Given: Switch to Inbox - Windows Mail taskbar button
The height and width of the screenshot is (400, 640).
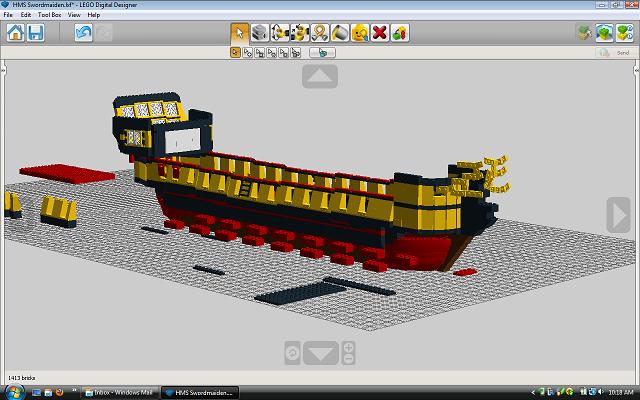Looking at the screenshot, I should click(x=120, y=393).
